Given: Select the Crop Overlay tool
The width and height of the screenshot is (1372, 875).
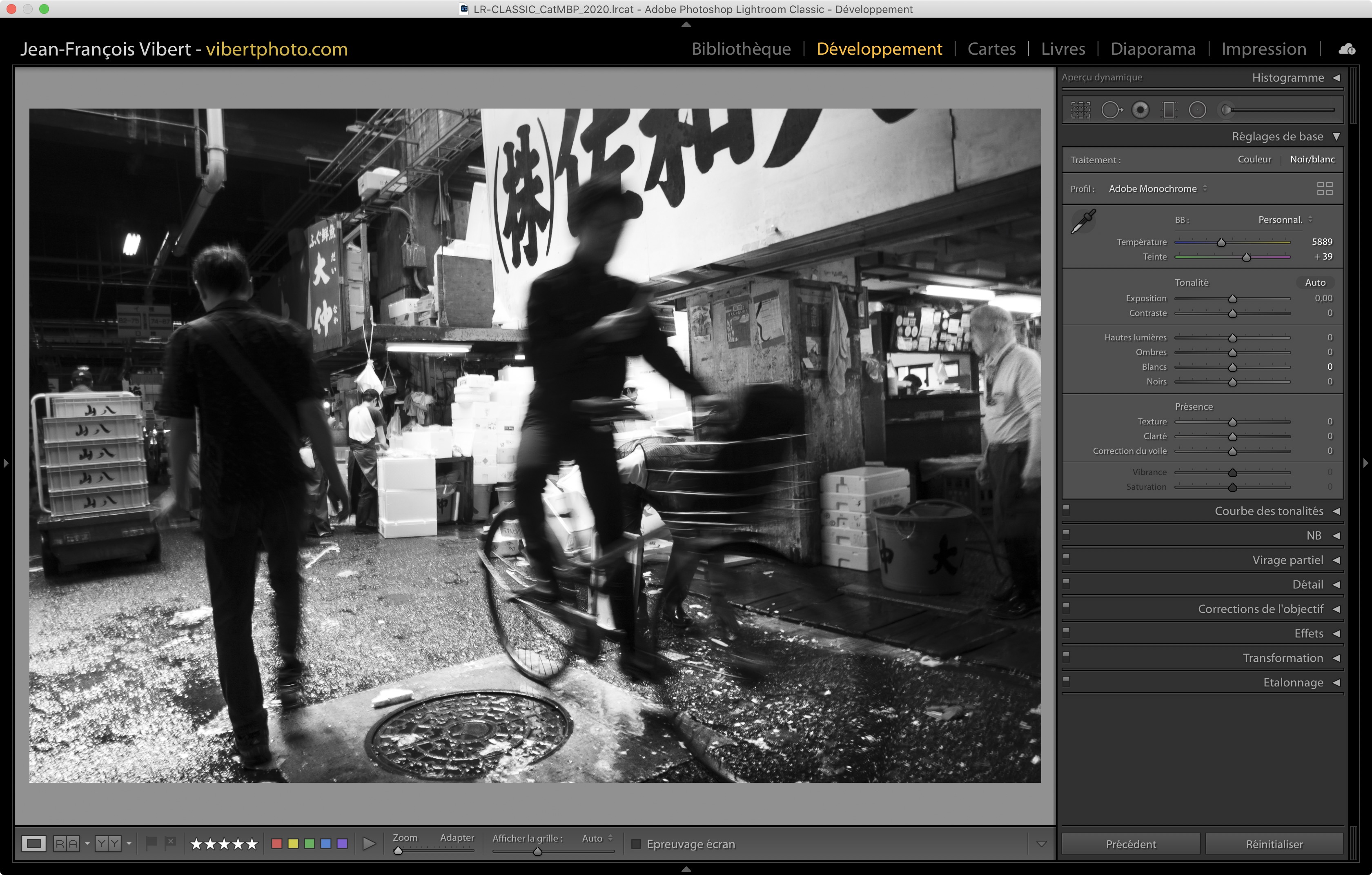Looking at the screenshot, I should (1080, 110).
